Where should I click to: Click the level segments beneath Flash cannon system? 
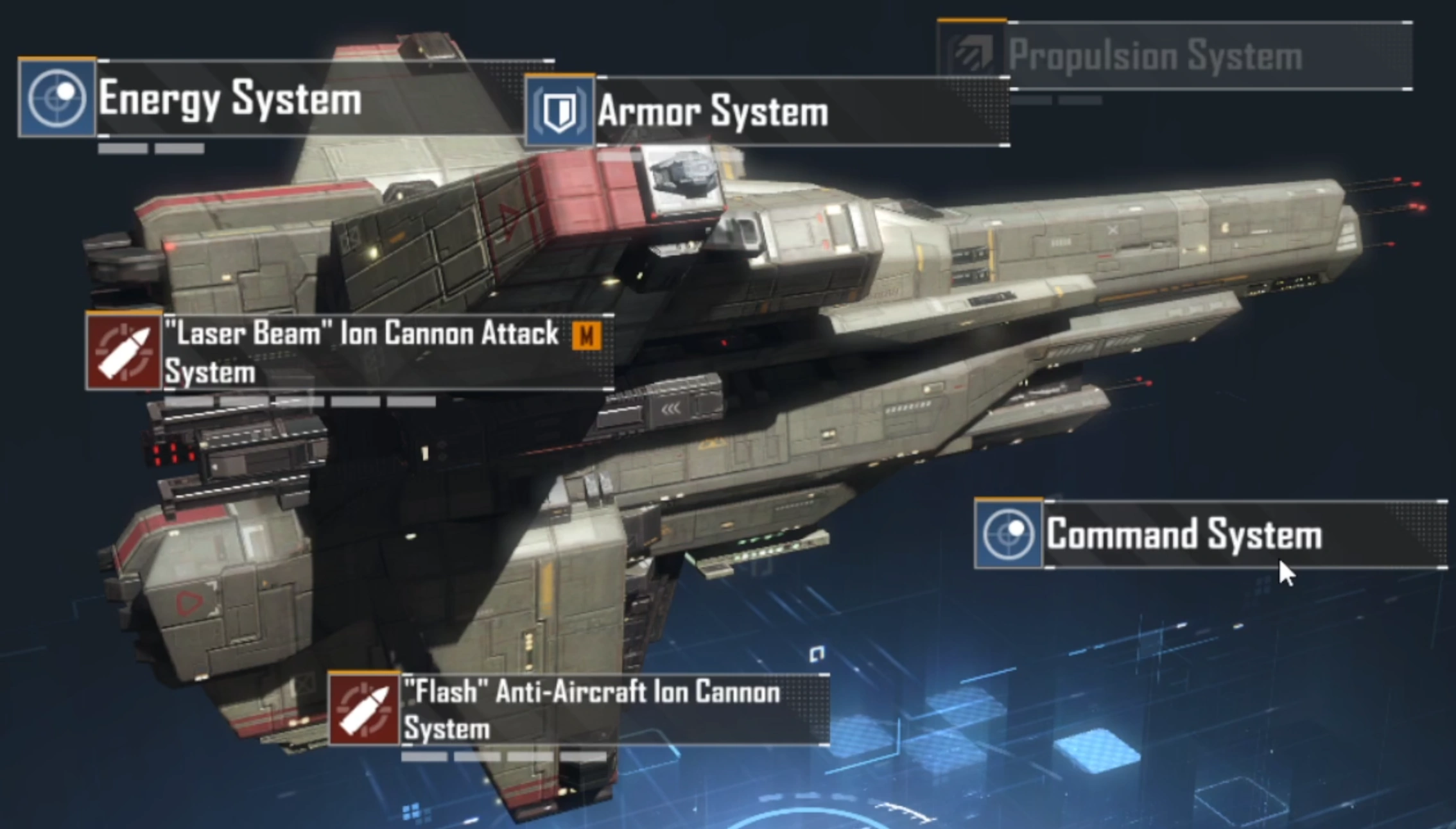503,757
